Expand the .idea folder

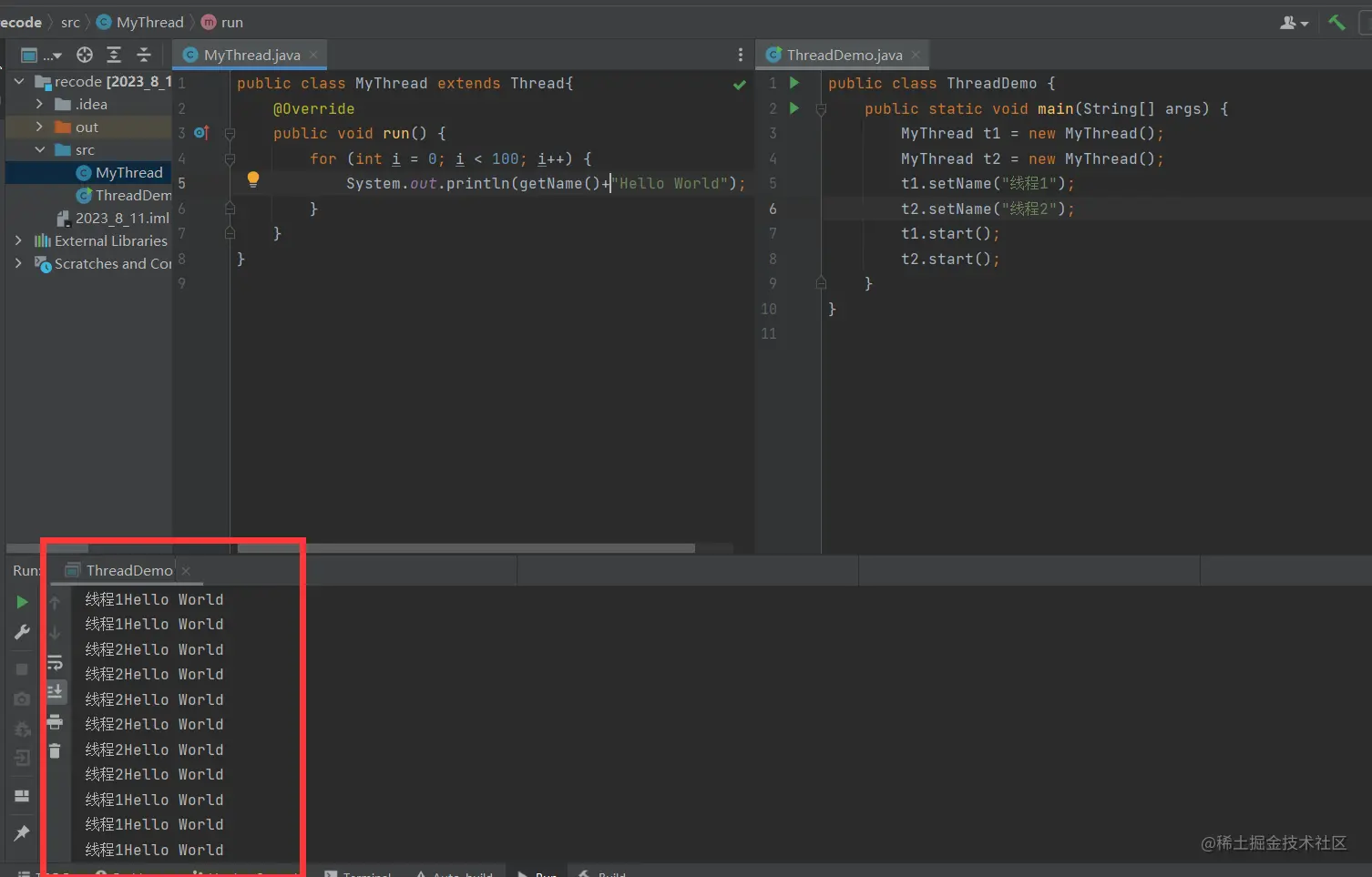click(39, 104)
